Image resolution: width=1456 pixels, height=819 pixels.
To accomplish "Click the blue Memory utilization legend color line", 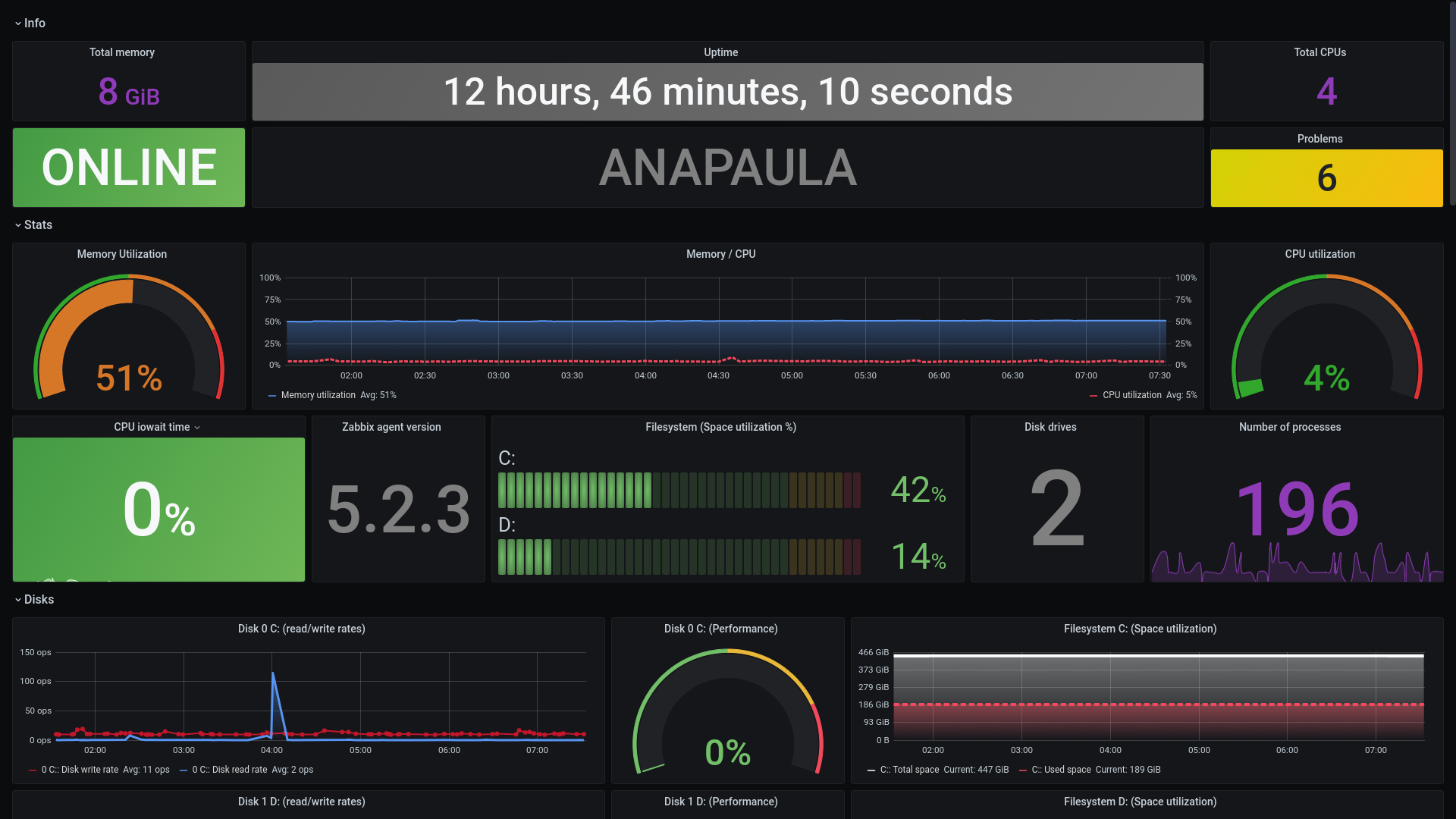I will 272,396.
